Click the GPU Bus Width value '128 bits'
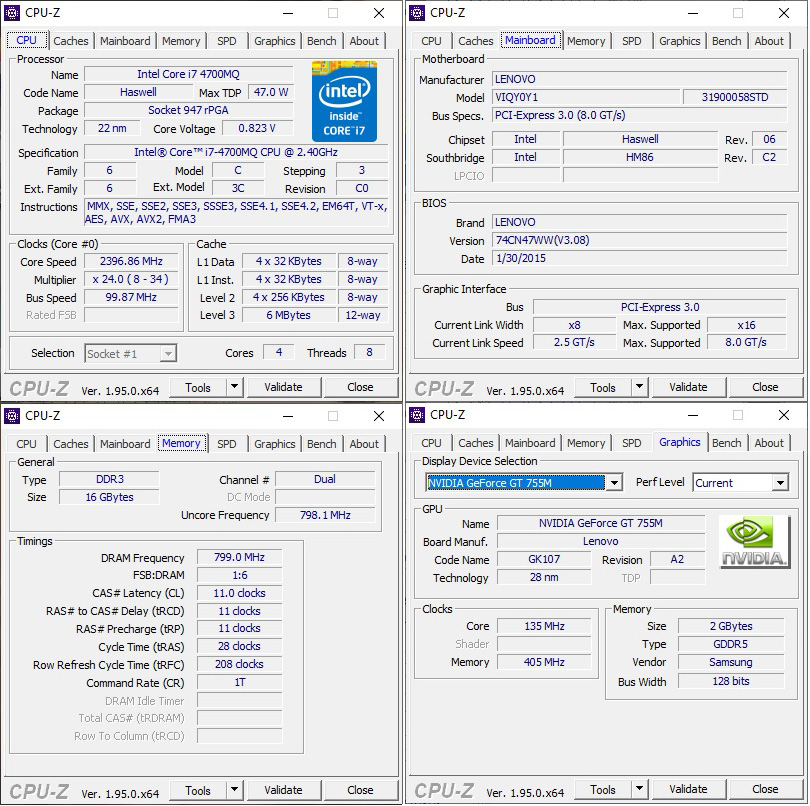 [x=731, y=681]
